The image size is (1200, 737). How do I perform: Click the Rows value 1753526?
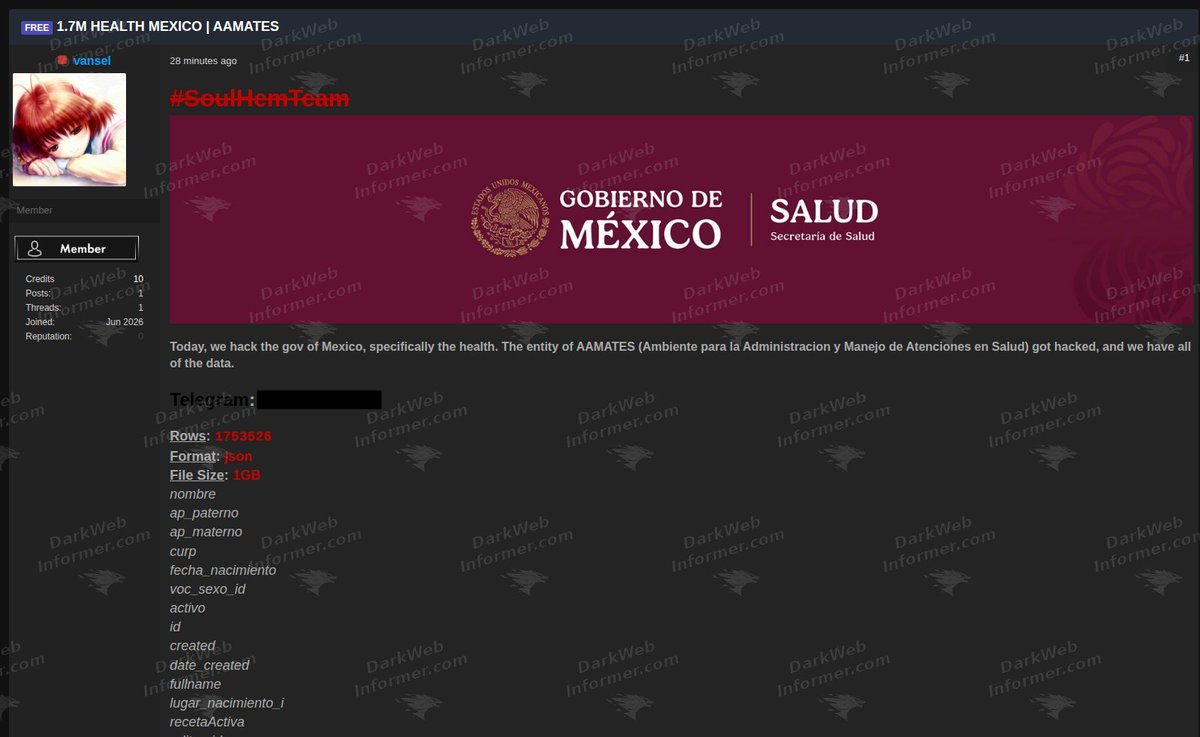(x=243, y=437)
